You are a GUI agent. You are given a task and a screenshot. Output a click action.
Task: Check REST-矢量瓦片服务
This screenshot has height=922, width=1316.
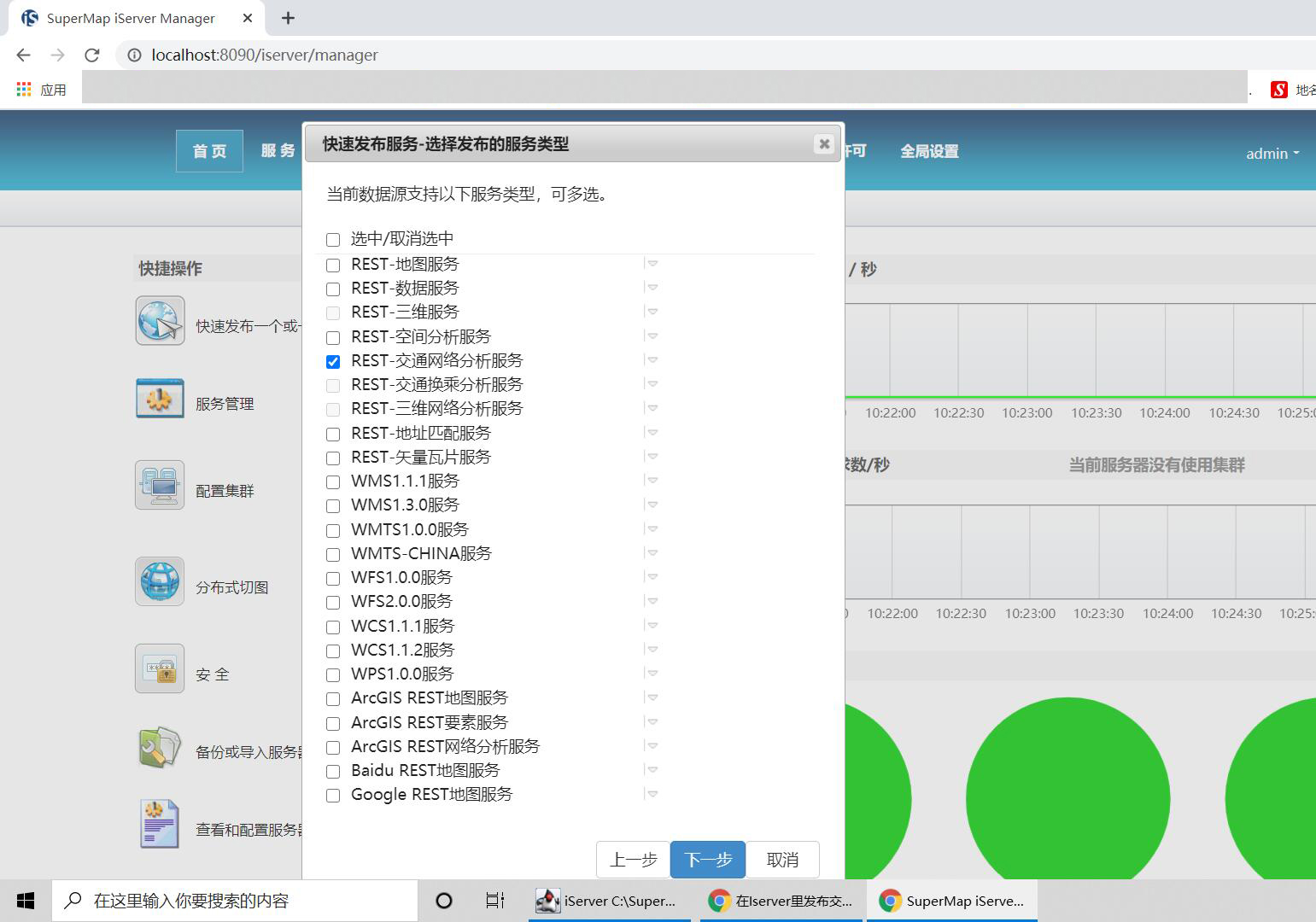333,458
